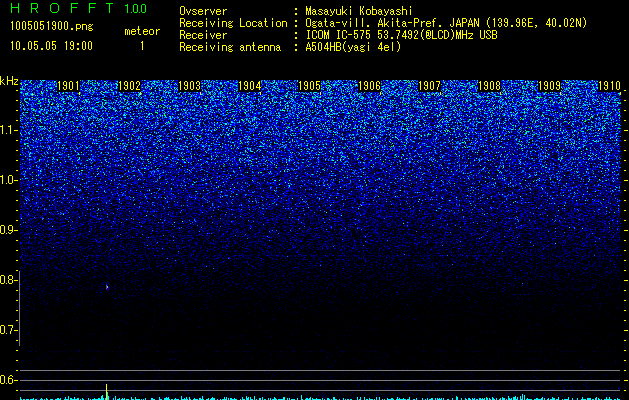The height and width of the screenshot is (400, 629).
Task: Click the ICOM IC-575 receiver details
Action: (401, 35)
